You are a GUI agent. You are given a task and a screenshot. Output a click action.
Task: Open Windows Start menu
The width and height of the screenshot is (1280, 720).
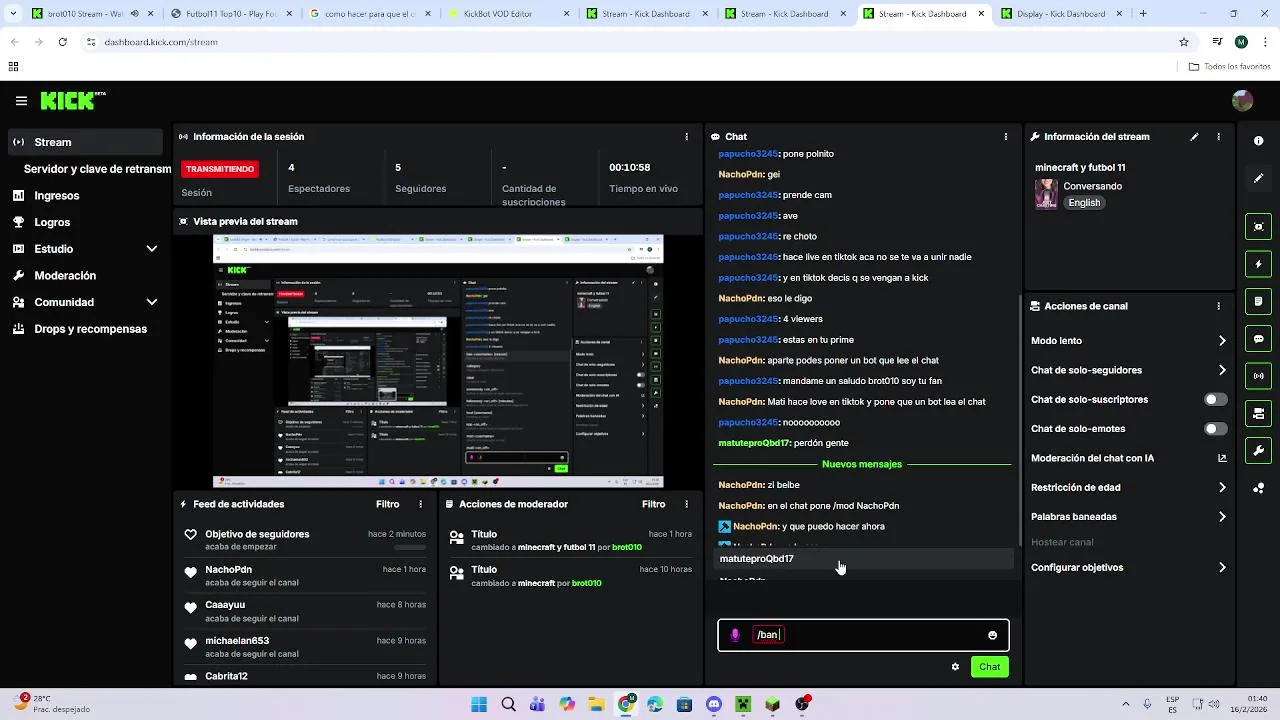[x=478, y=704]
